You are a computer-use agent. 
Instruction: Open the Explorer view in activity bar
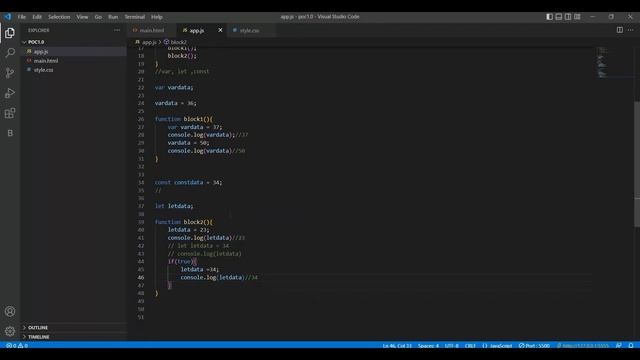tap(10, 33)
